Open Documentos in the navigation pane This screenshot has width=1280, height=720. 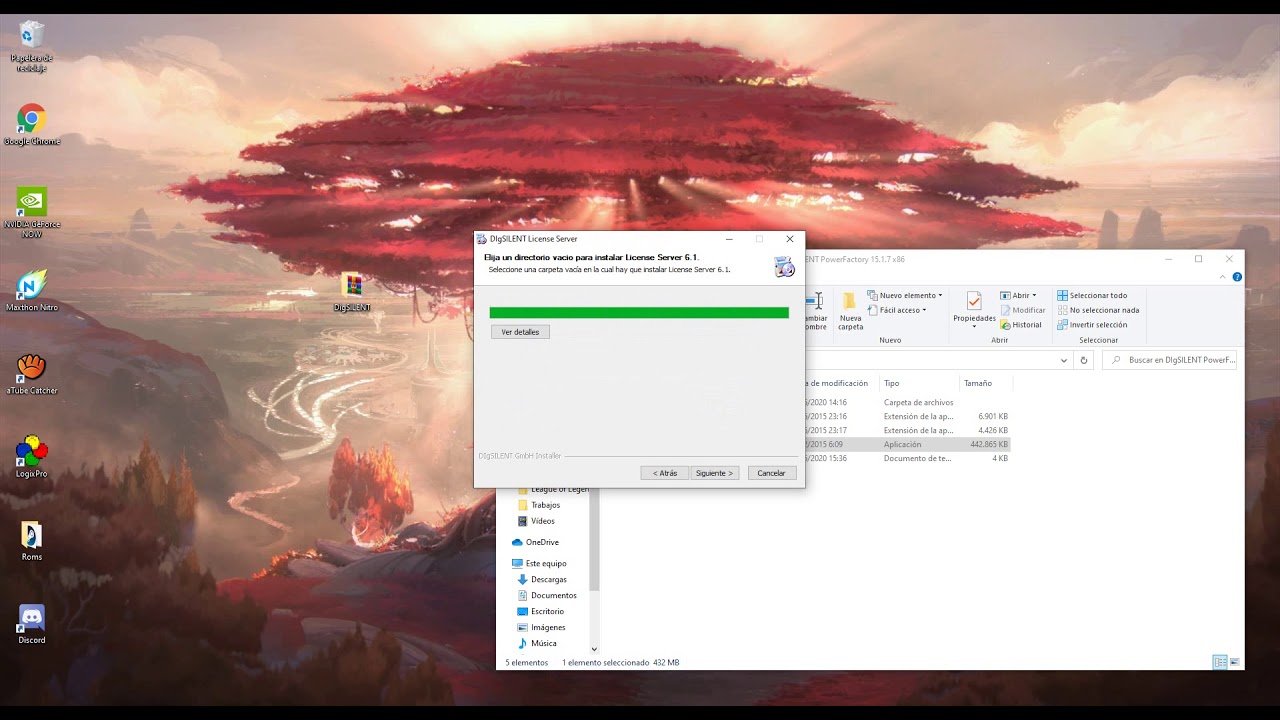(546, 595)
